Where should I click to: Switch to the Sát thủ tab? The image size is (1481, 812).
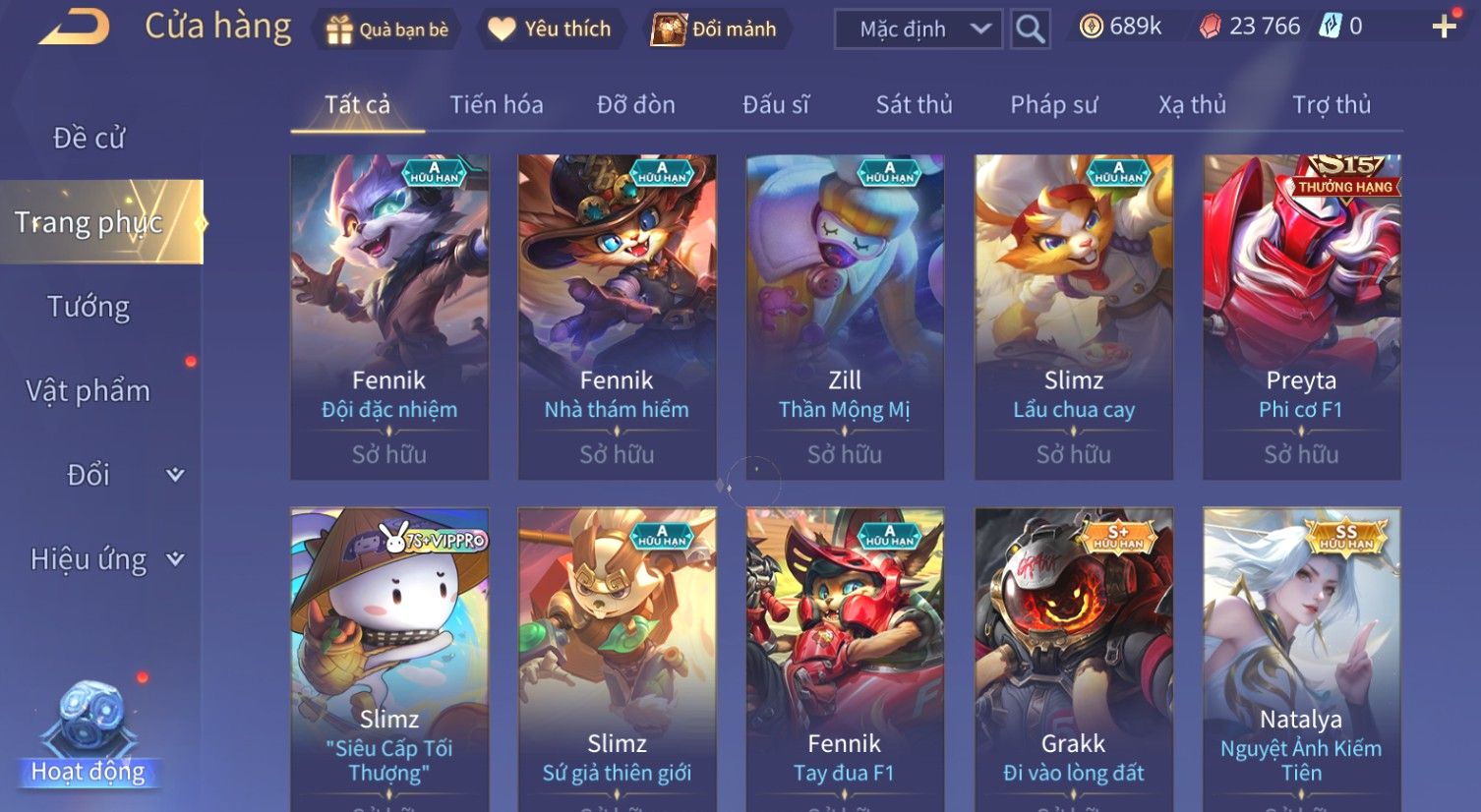click(914, 104)
